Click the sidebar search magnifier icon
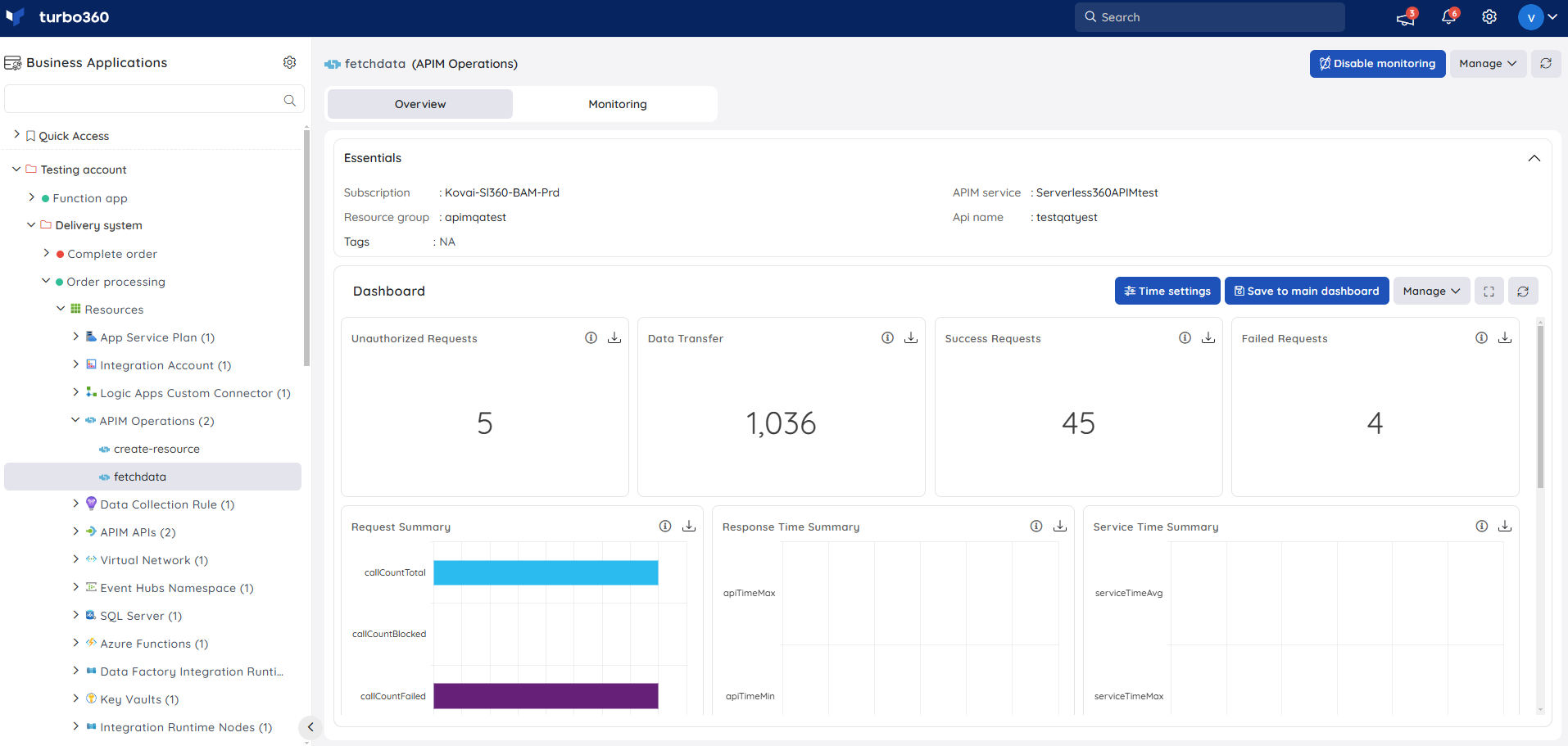 point(289,100)
